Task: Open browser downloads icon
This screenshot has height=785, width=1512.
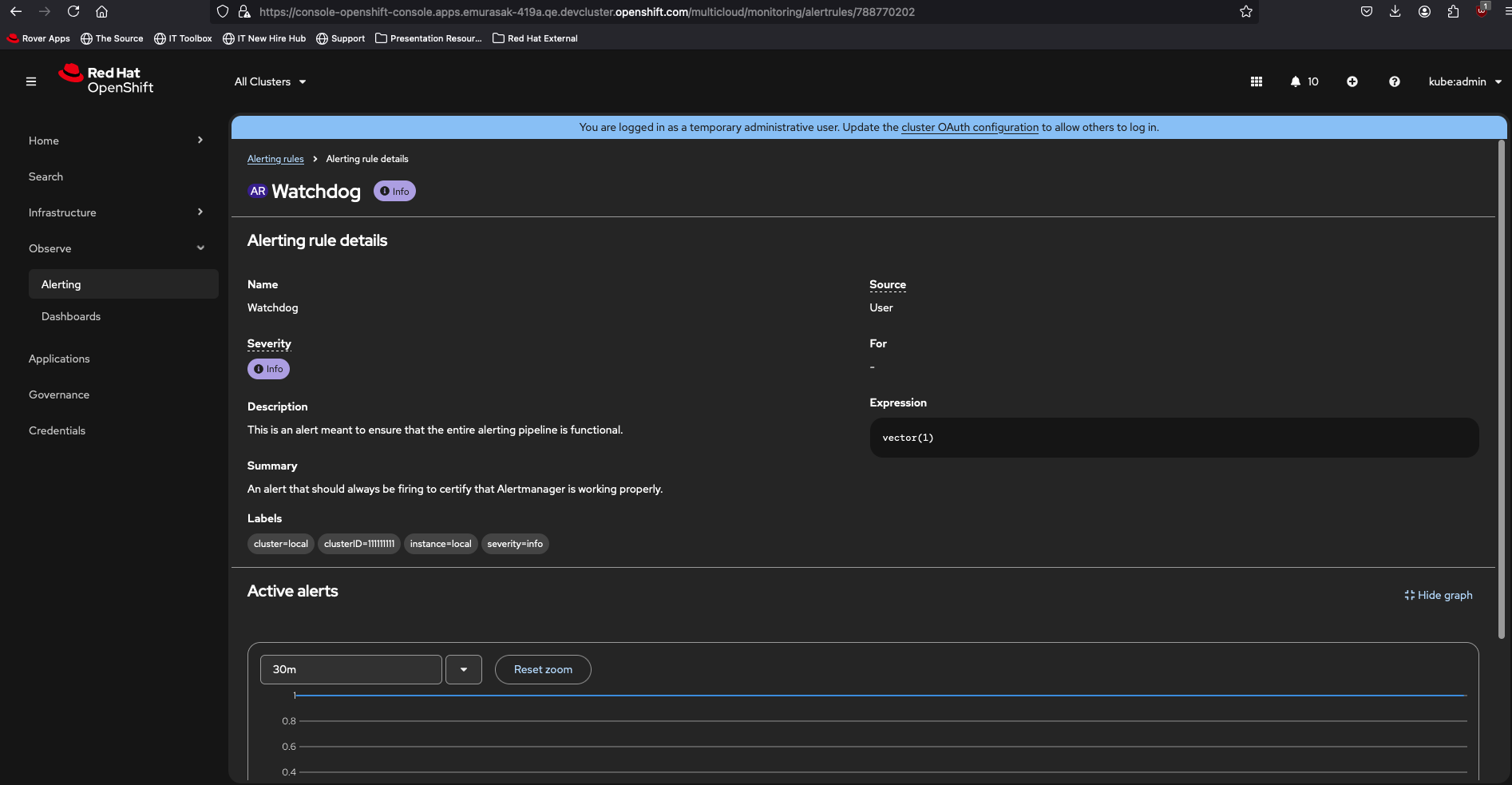Action: pos(1395,11)
